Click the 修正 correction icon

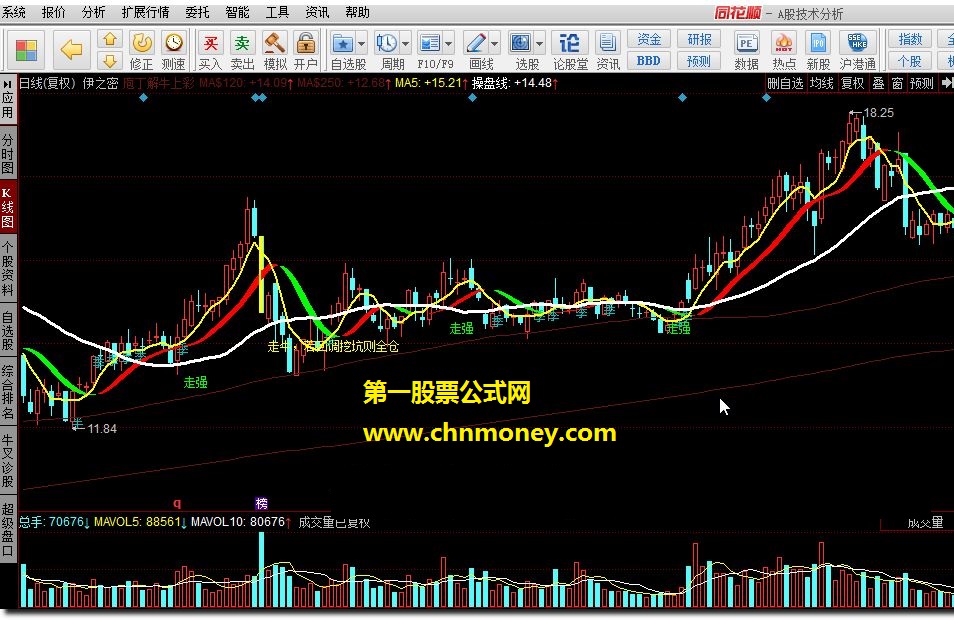tap(142, 50)
